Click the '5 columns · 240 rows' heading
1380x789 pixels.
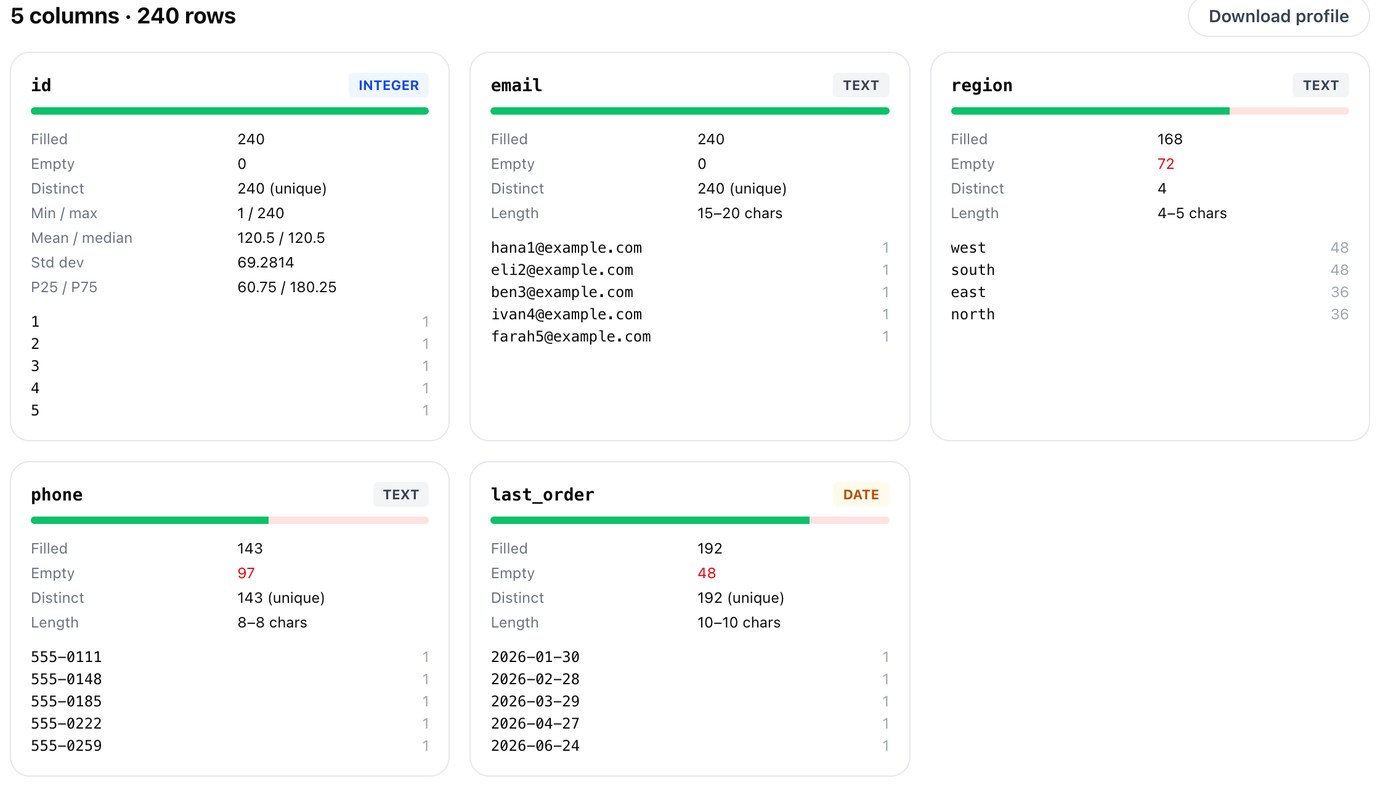[123, 16]
